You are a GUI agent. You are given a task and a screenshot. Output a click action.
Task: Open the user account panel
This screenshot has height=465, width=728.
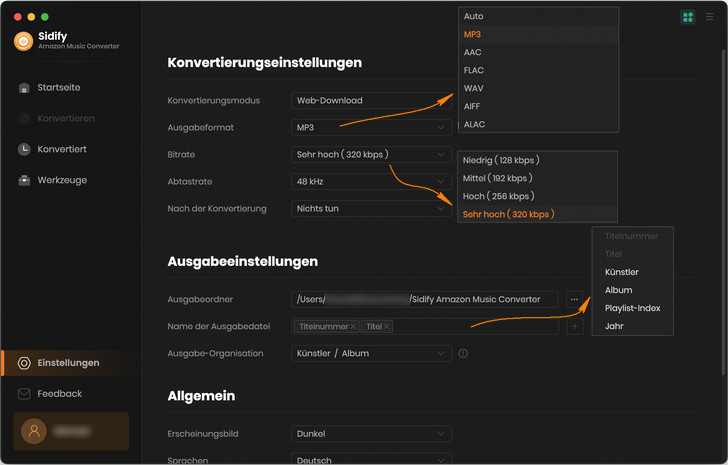71,431
